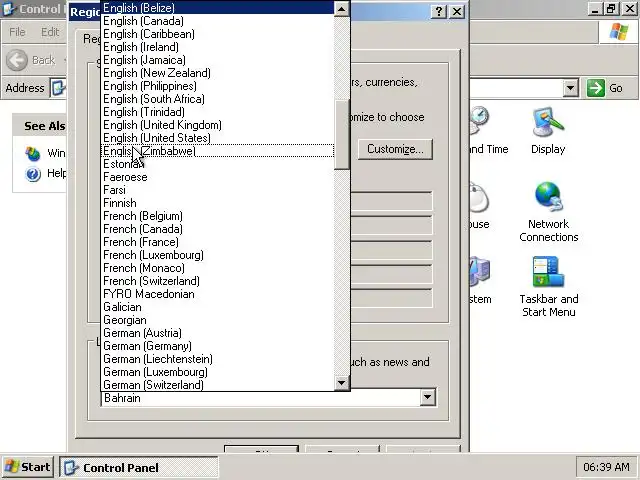Select Galician in the list
Viewport: 640px width, 480px height.
pos(217,307)
